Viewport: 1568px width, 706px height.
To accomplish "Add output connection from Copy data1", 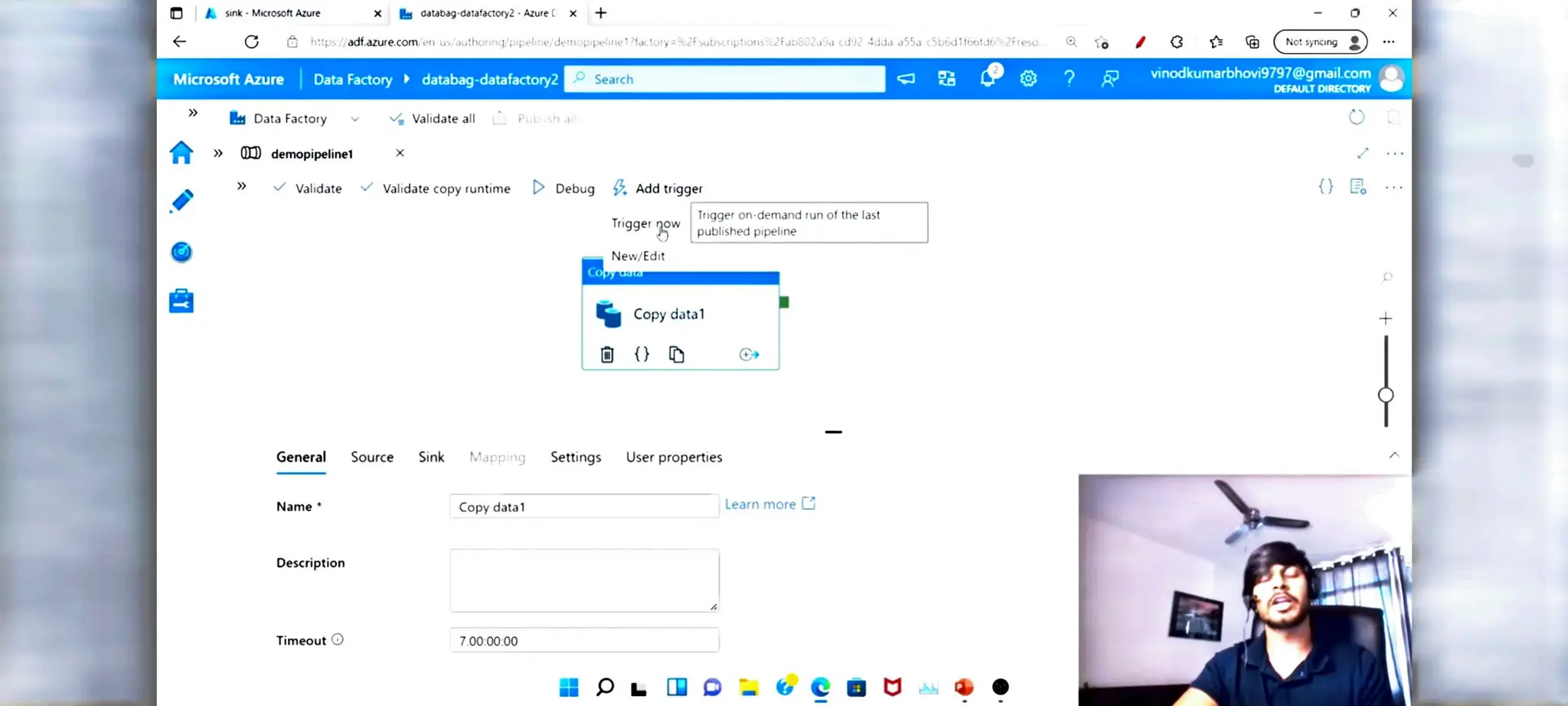I will (x=749, y=355).
